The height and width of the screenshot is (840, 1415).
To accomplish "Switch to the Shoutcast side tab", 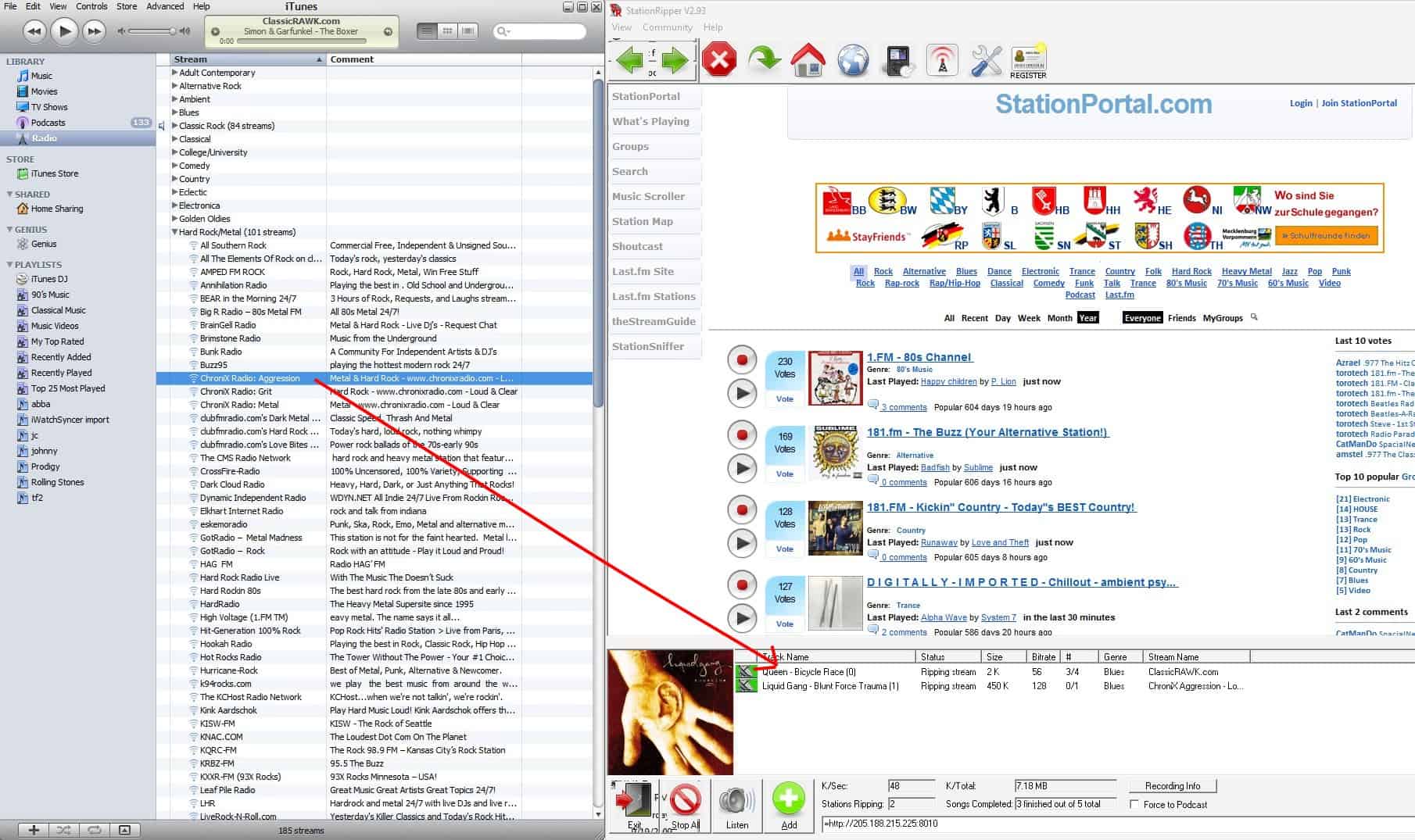I will pos(654,247).
